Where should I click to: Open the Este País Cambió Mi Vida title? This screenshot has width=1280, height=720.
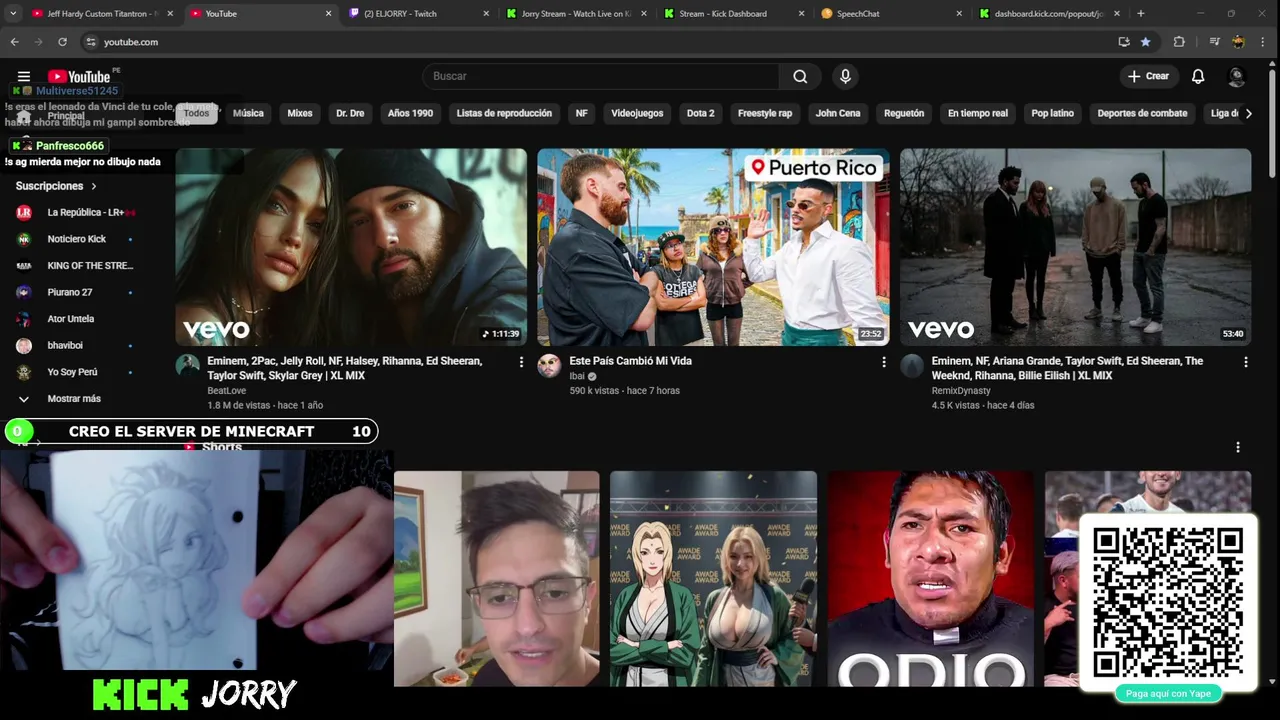[x=630, y=361]
